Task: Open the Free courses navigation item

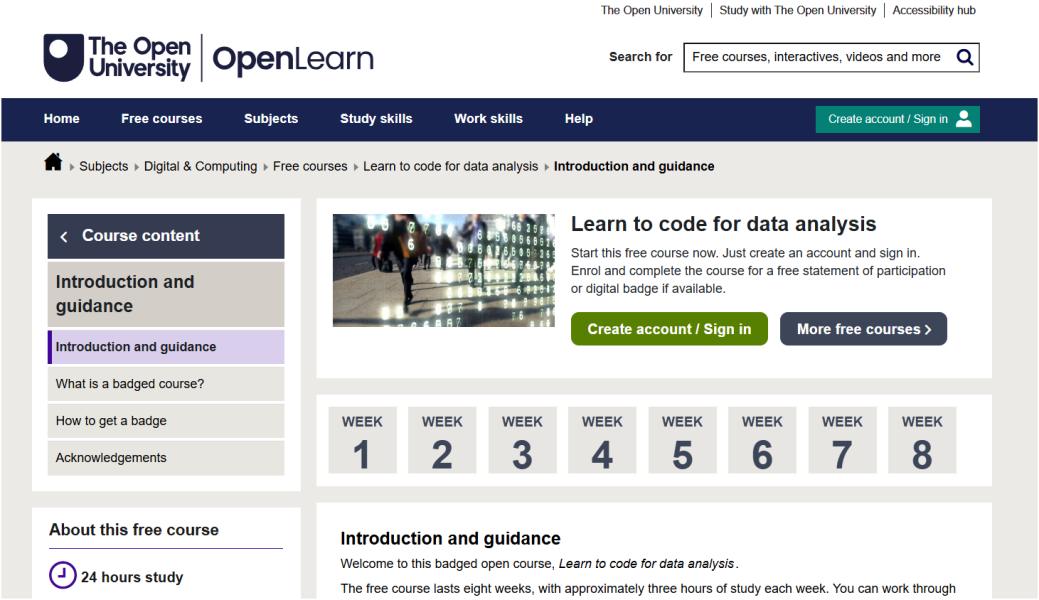Action: (x=162, y=119)
